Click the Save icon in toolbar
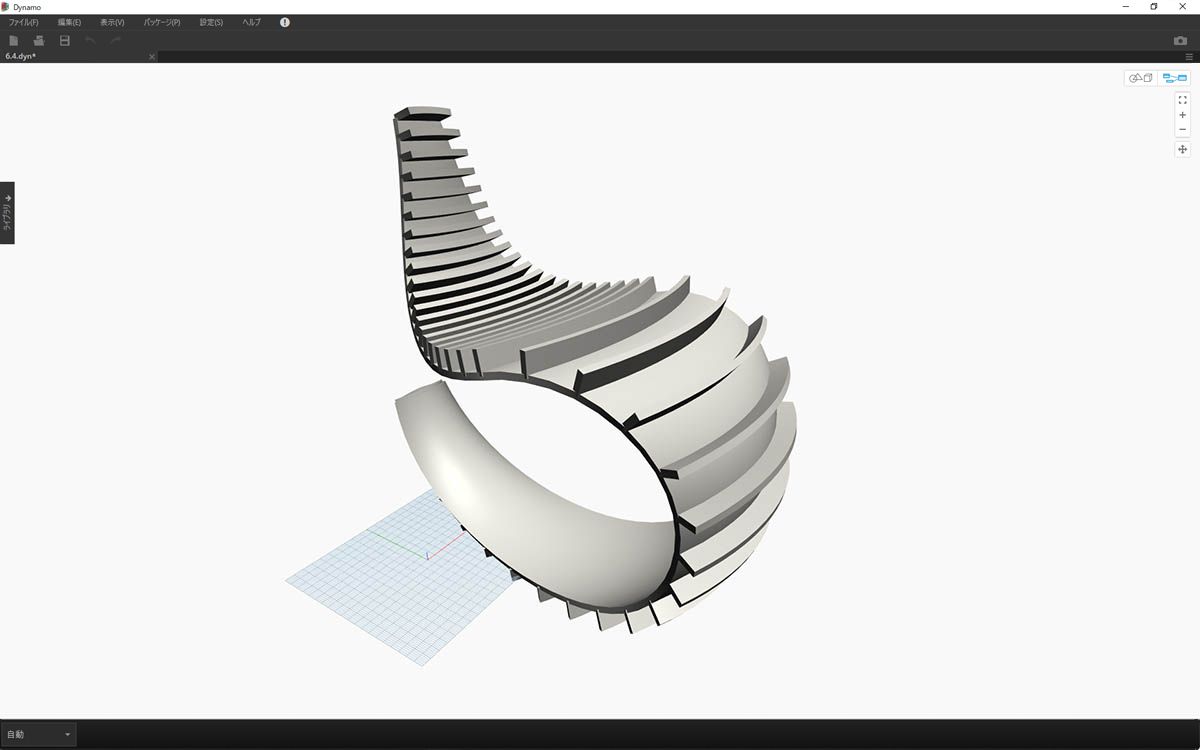 (65, 40)
